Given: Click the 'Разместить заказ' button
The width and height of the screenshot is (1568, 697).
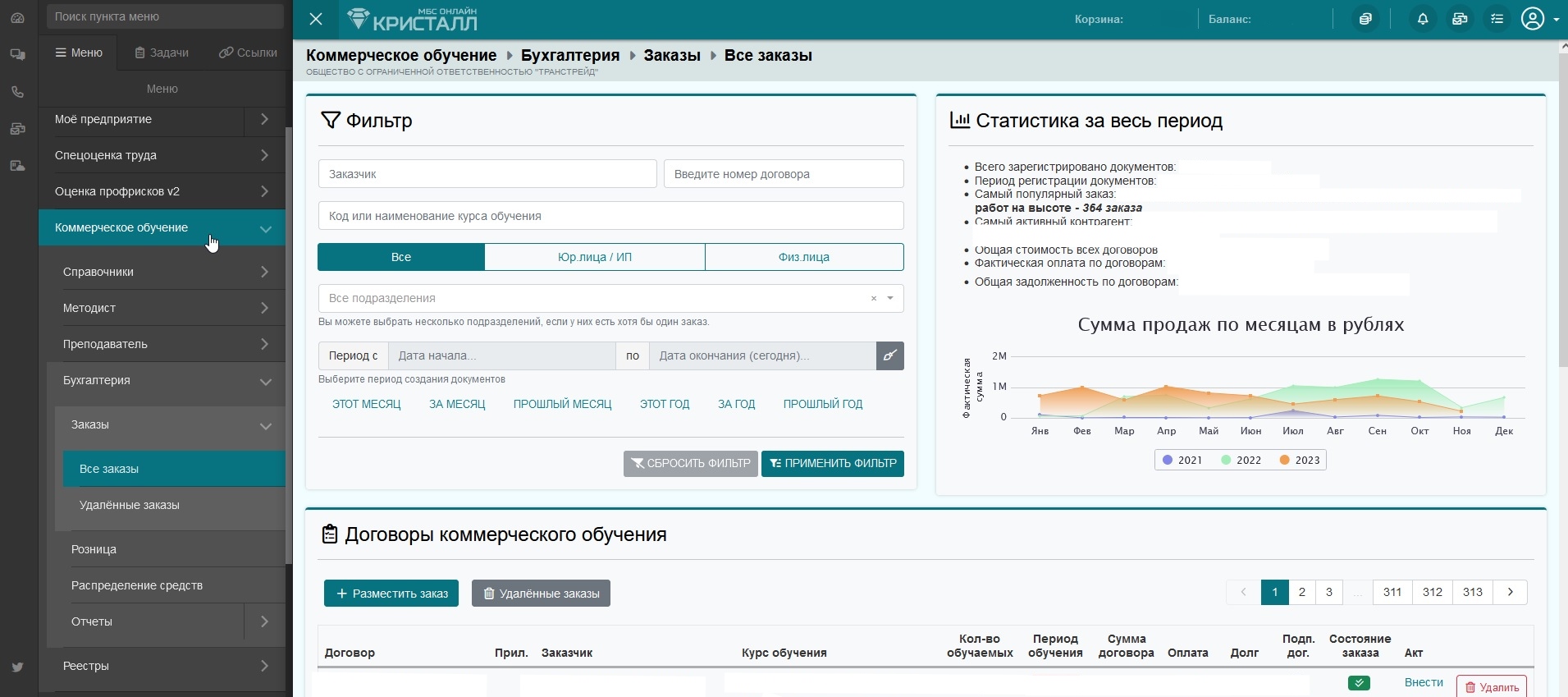Looking at the screenshot, I should point(391,594).
